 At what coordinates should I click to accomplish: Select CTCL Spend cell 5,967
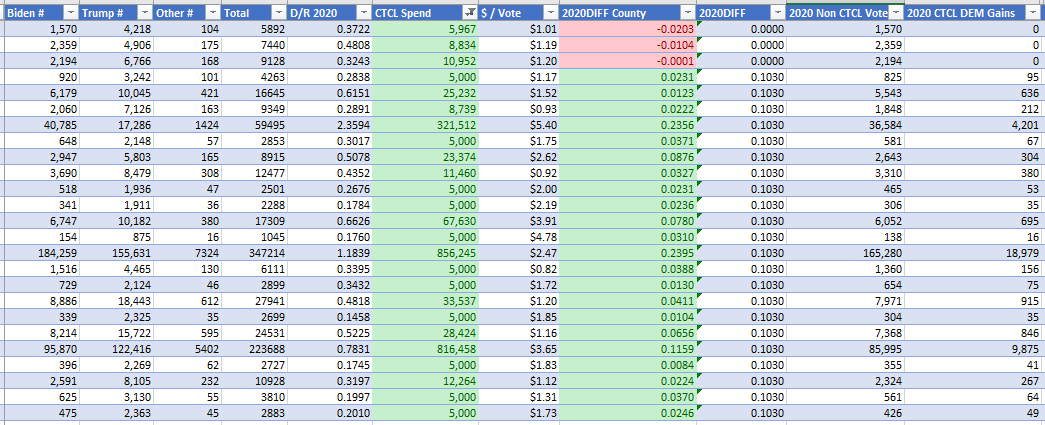click(x=425, y=29)
